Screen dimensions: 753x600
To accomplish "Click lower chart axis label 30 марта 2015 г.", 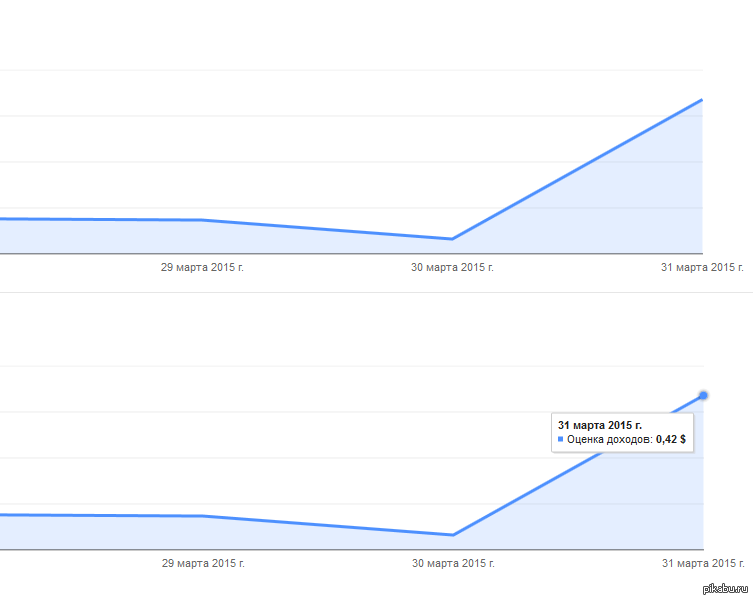I will click(453, 563).
